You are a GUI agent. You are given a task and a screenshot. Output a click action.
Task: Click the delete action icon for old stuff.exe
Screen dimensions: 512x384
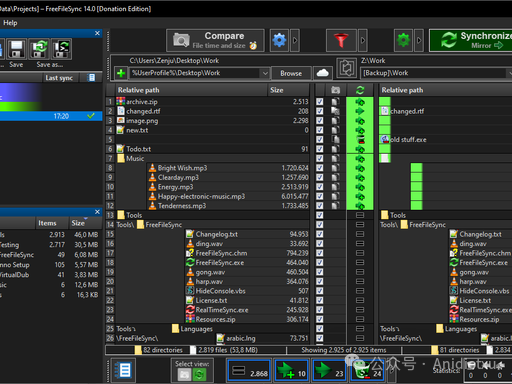(360, 139)
